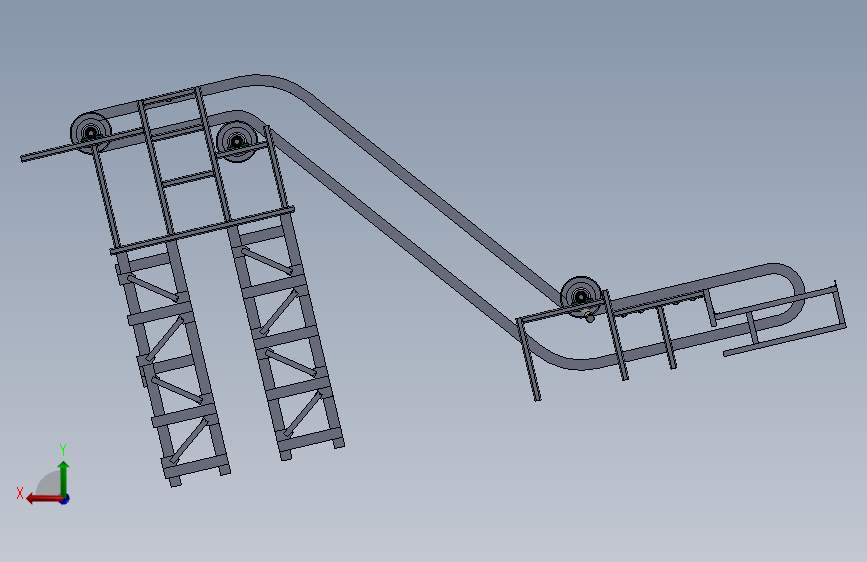Viewport: 867px width, 562px height.
Task: Select the middle pulley wheel near the bend
Action: pos(237,142)
